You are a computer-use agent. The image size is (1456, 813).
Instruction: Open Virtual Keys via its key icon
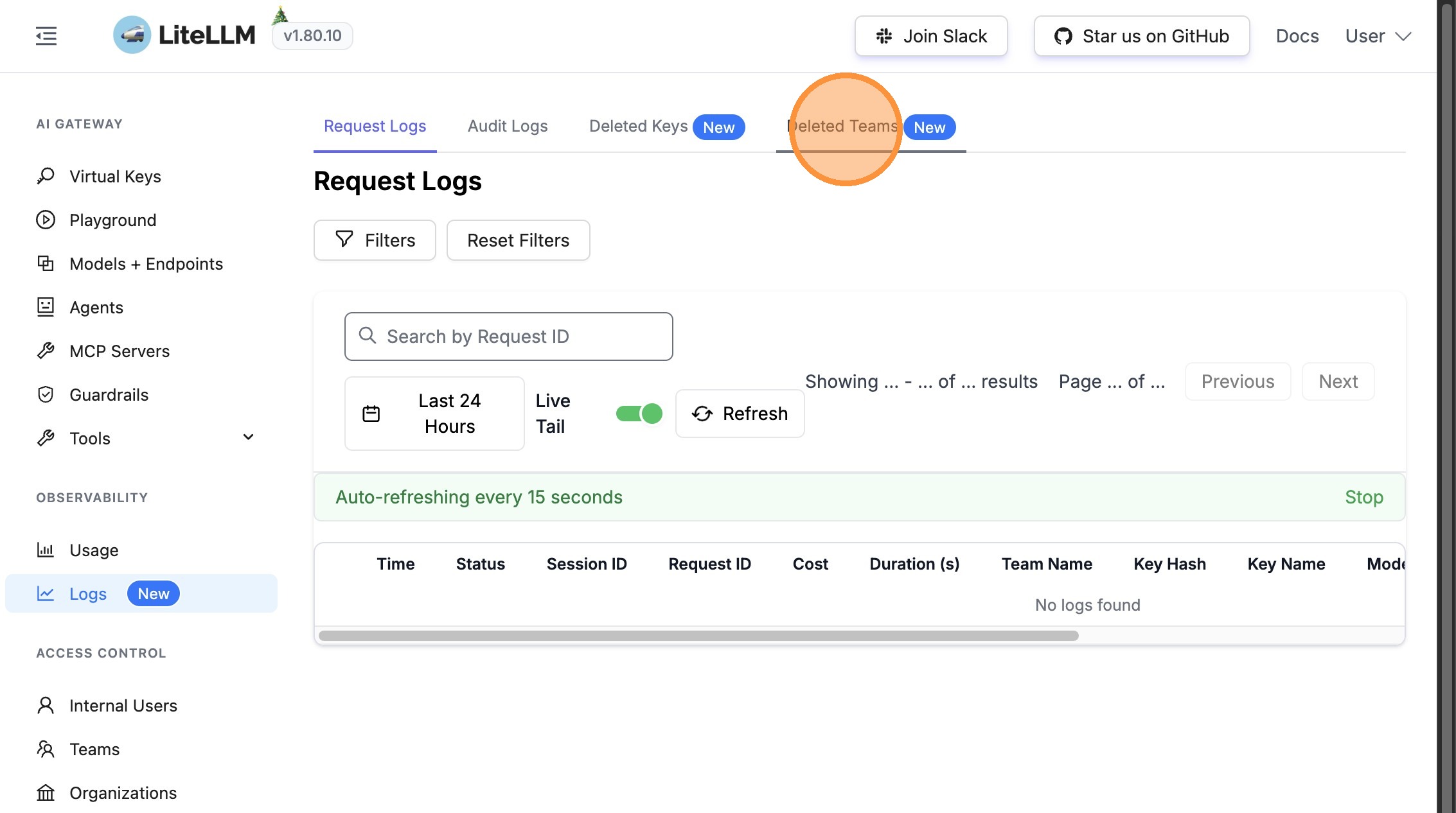coord(46,176)
